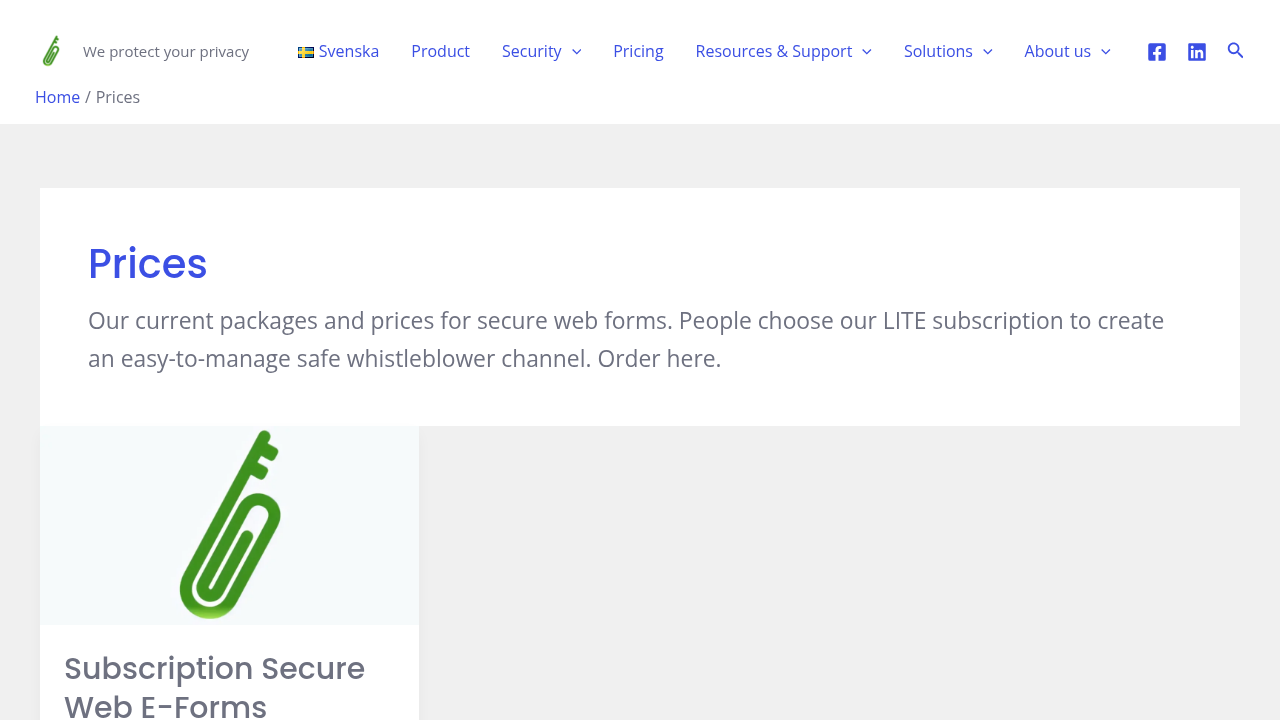Click the Prices page heading
This screenshot has width=1280, height=720.
[x=148, y=264]
